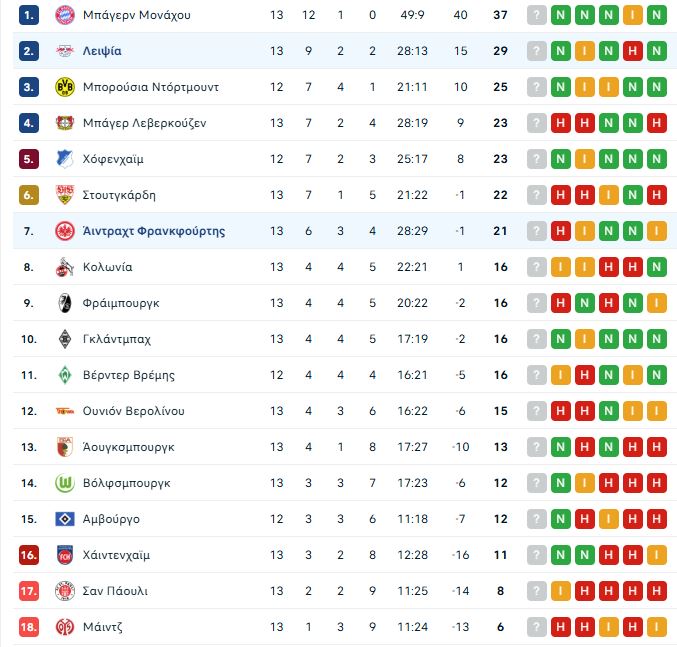This screenshot has width=677, height=647.
Task: Click the Bayern Munich club logo
Action: 64,15
